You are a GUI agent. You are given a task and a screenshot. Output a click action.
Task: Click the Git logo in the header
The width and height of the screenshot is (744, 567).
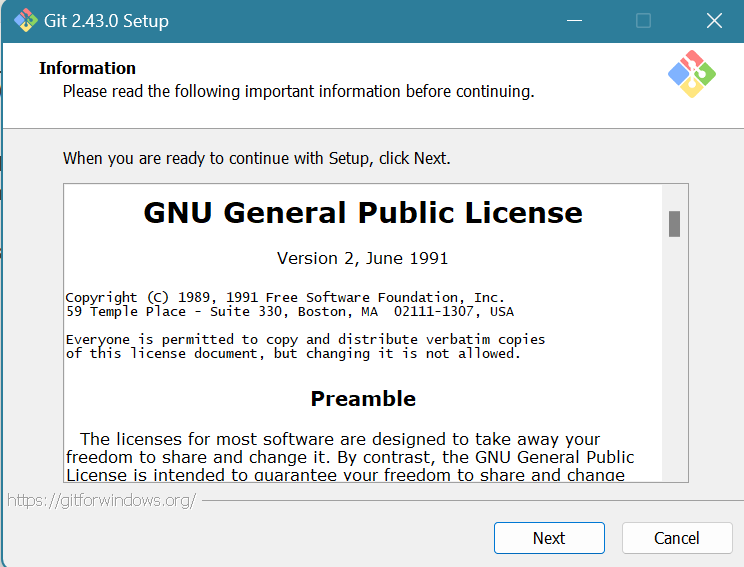pos(691,74)
